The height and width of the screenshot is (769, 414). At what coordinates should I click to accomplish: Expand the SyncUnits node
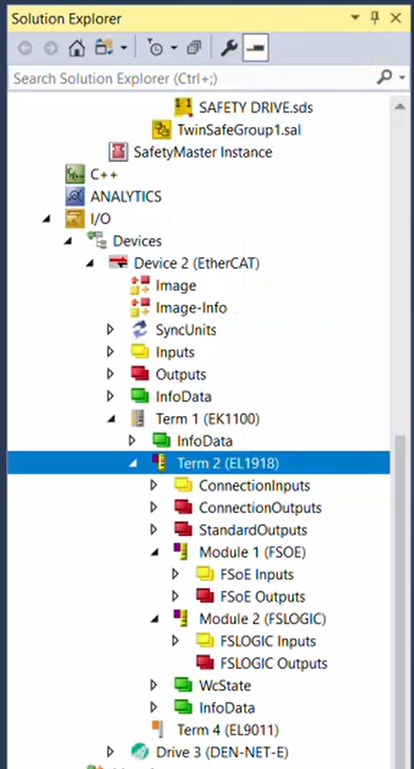[110, 330]
